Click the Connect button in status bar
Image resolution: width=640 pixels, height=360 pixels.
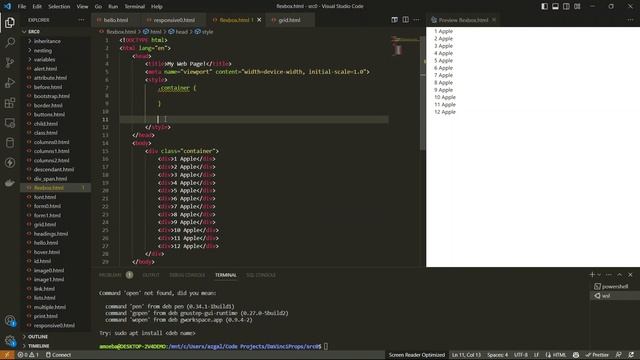(58, 355)
